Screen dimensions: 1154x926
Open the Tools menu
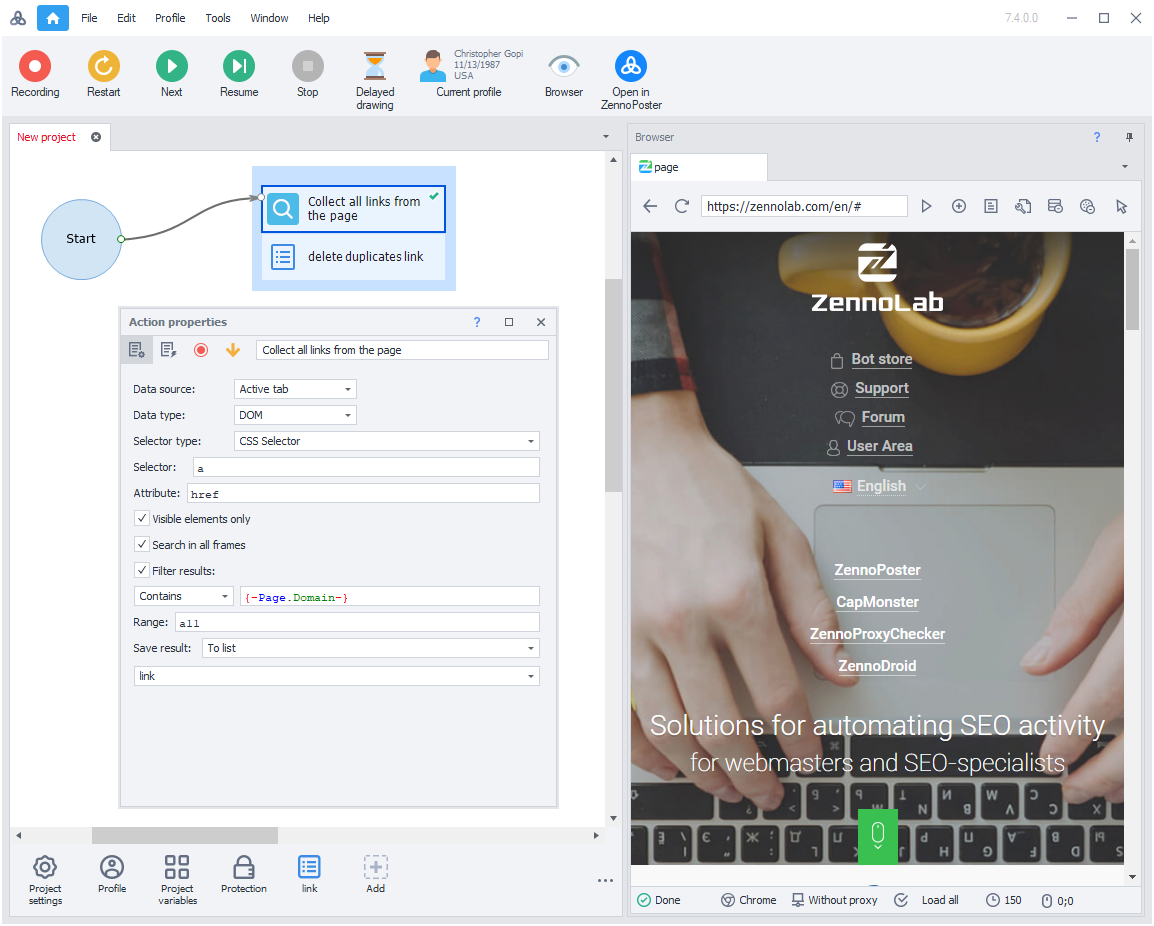(218, 18)
